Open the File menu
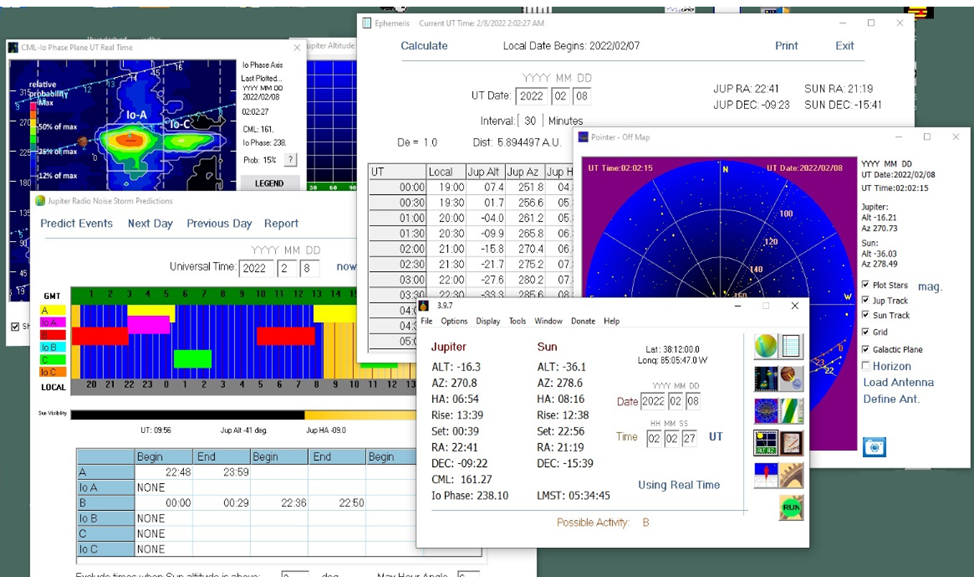The width and height of the screenshot is (974, 577). [426, 321]
